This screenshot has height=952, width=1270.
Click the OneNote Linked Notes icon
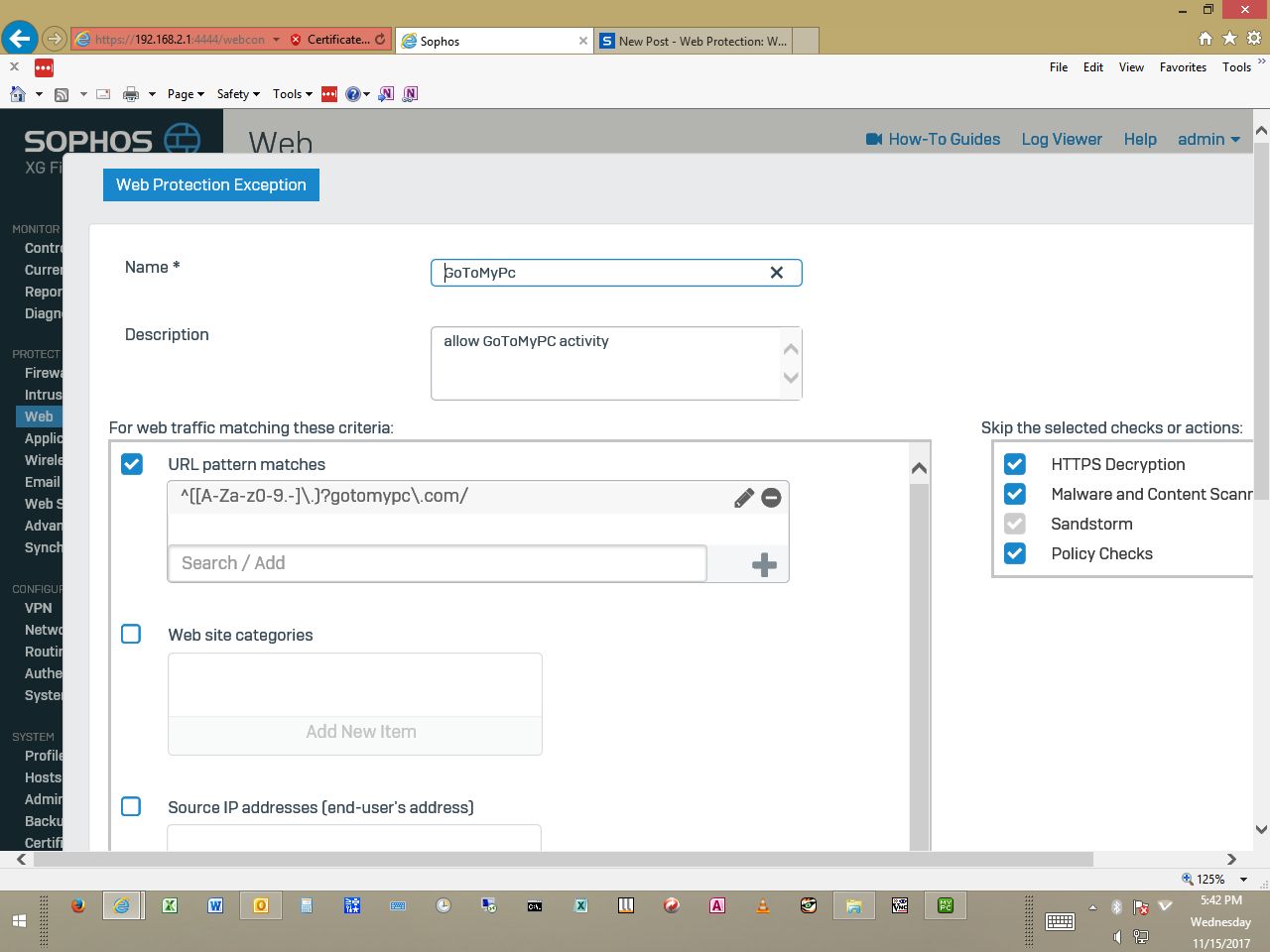tap(410, 94)
